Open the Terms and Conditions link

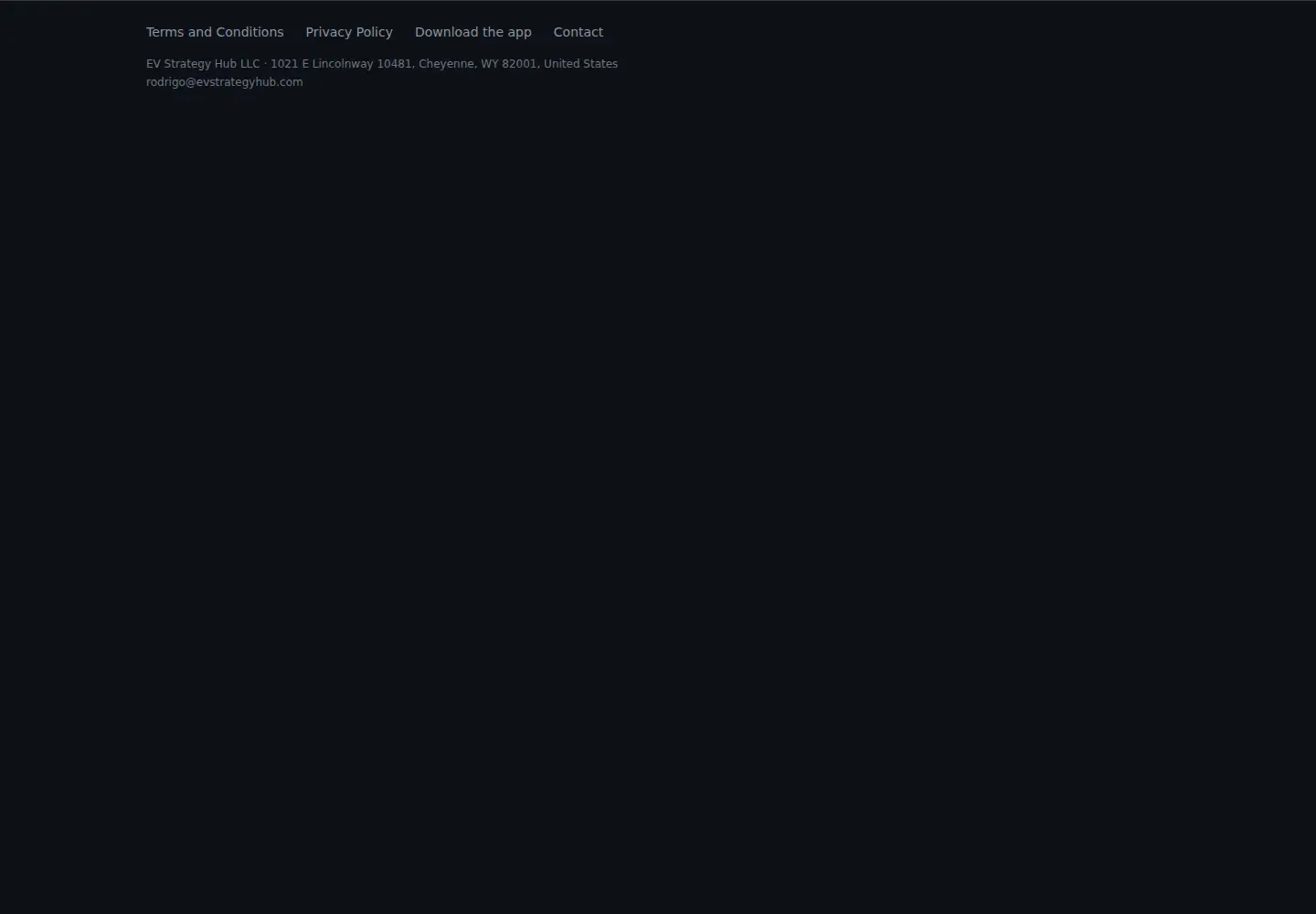coord(215,32)
